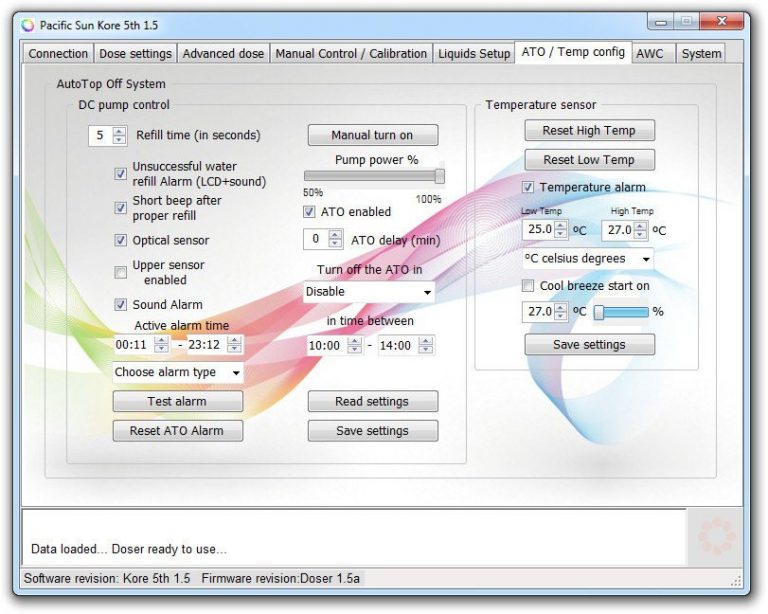
Task: Switch to the Dose settings tab
Action: pos(135,53)
